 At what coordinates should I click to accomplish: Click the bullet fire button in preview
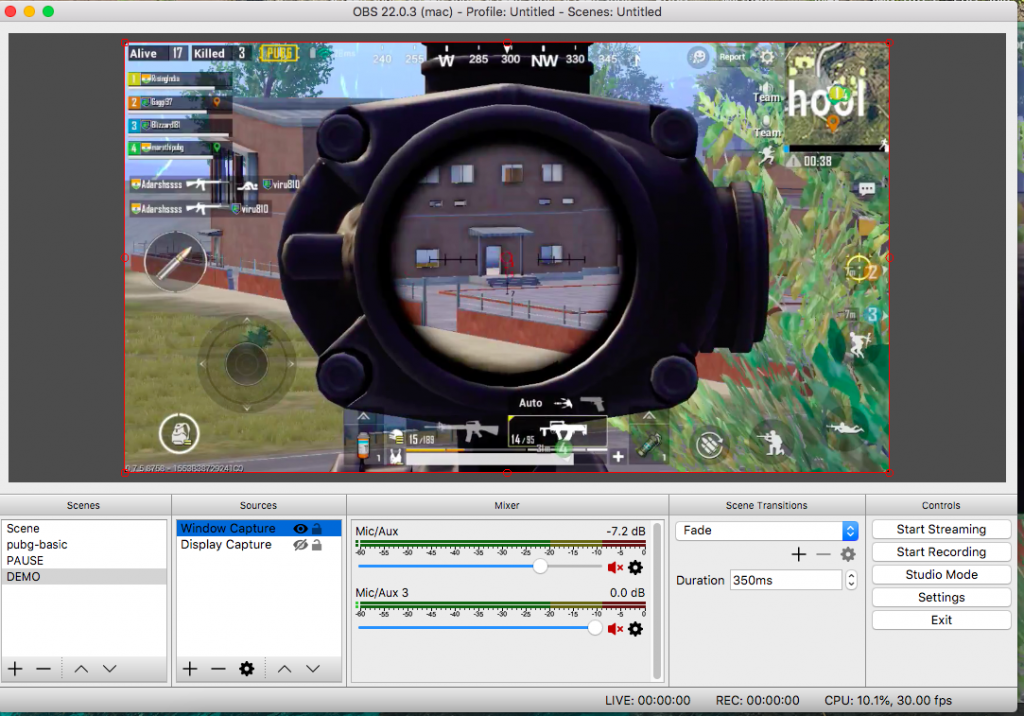pyautogui.click(x=175, y=261)
